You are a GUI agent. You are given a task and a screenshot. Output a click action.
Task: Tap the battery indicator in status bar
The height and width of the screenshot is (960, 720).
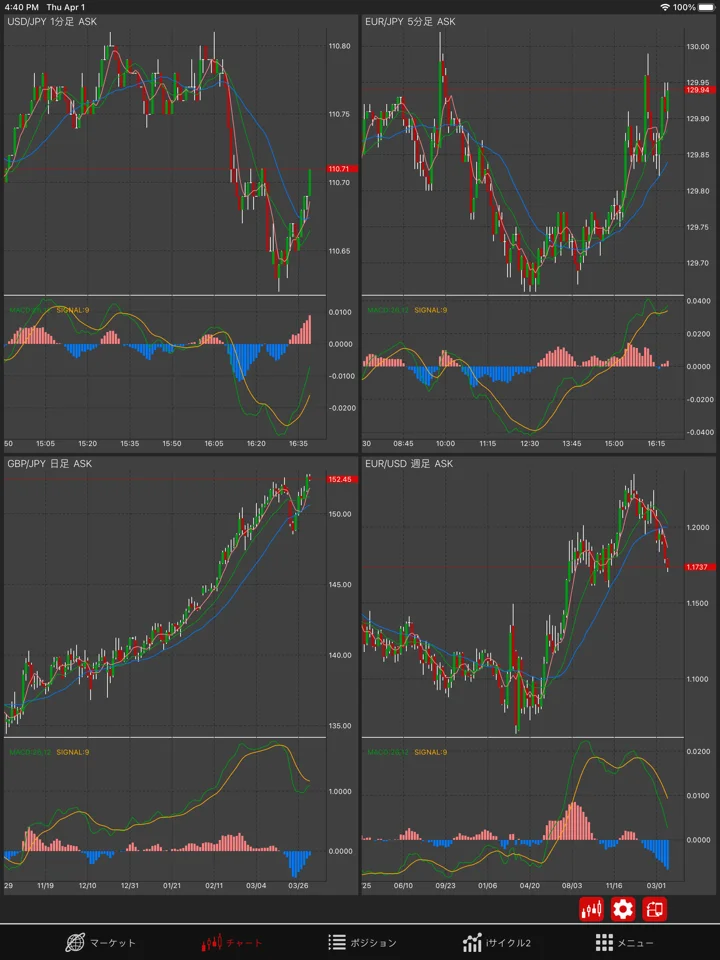click(x=707, y=7)
